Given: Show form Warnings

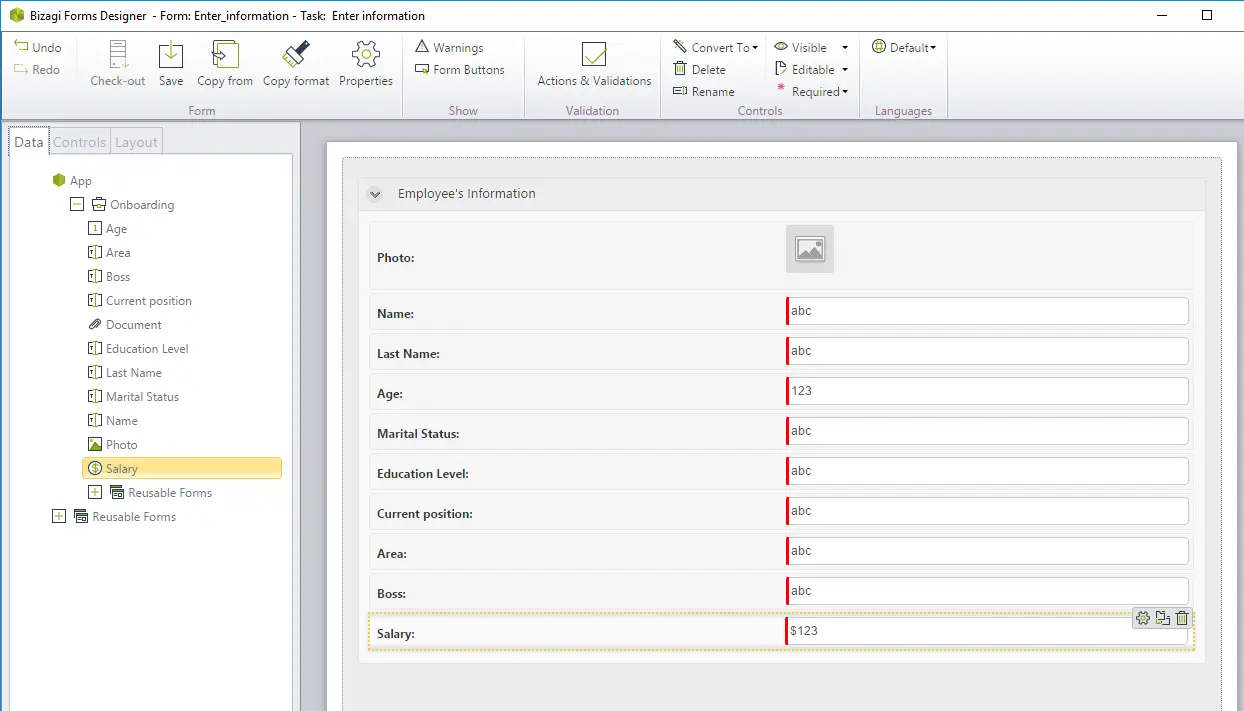Looking at the screenshot, I should (x=449, y=47).
